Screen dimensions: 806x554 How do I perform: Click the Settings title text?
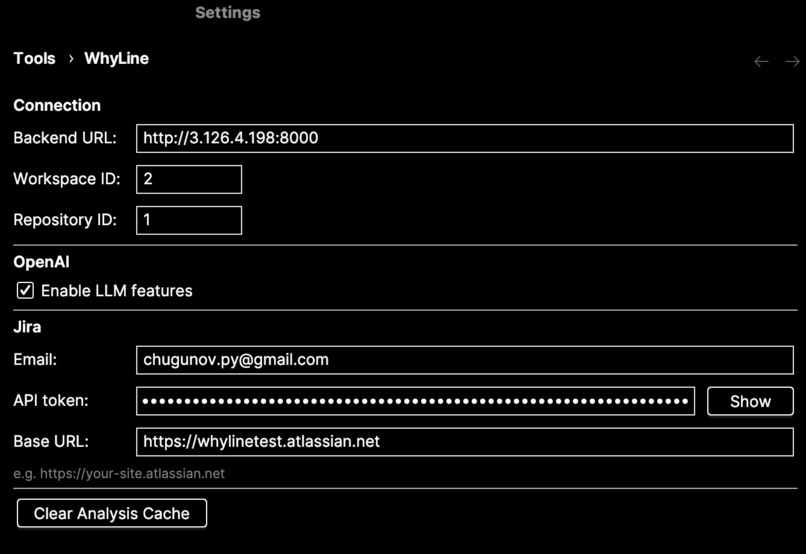(x=228, y=13)
